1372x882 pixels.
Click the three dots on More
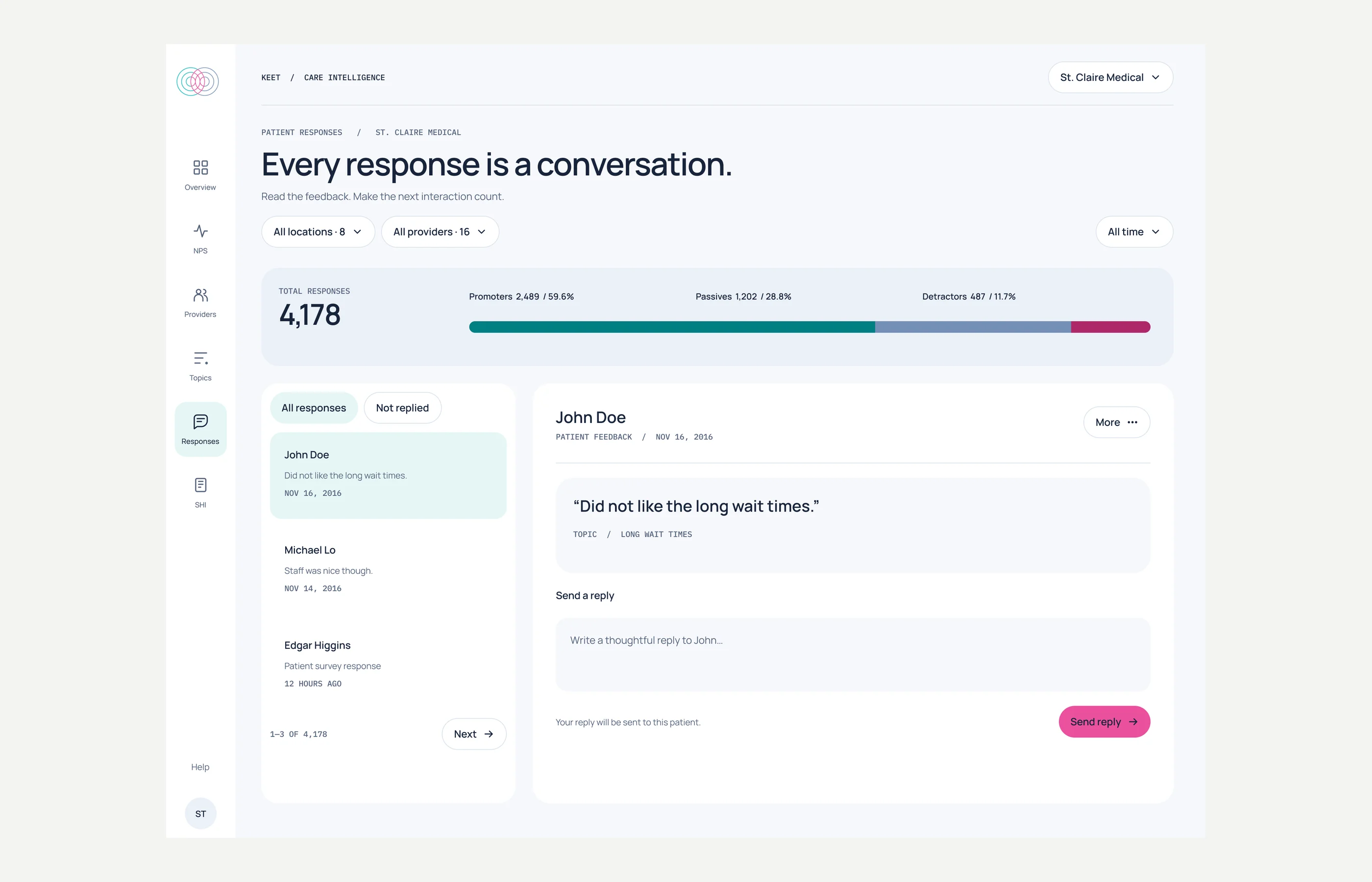pyautogui.click(x=1132, y=422)
